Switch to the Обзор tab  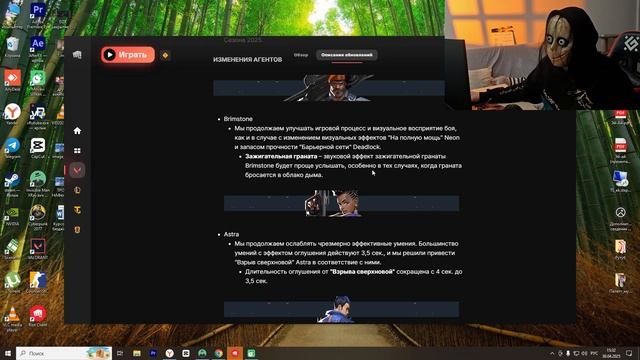click(x=301, y=55)
